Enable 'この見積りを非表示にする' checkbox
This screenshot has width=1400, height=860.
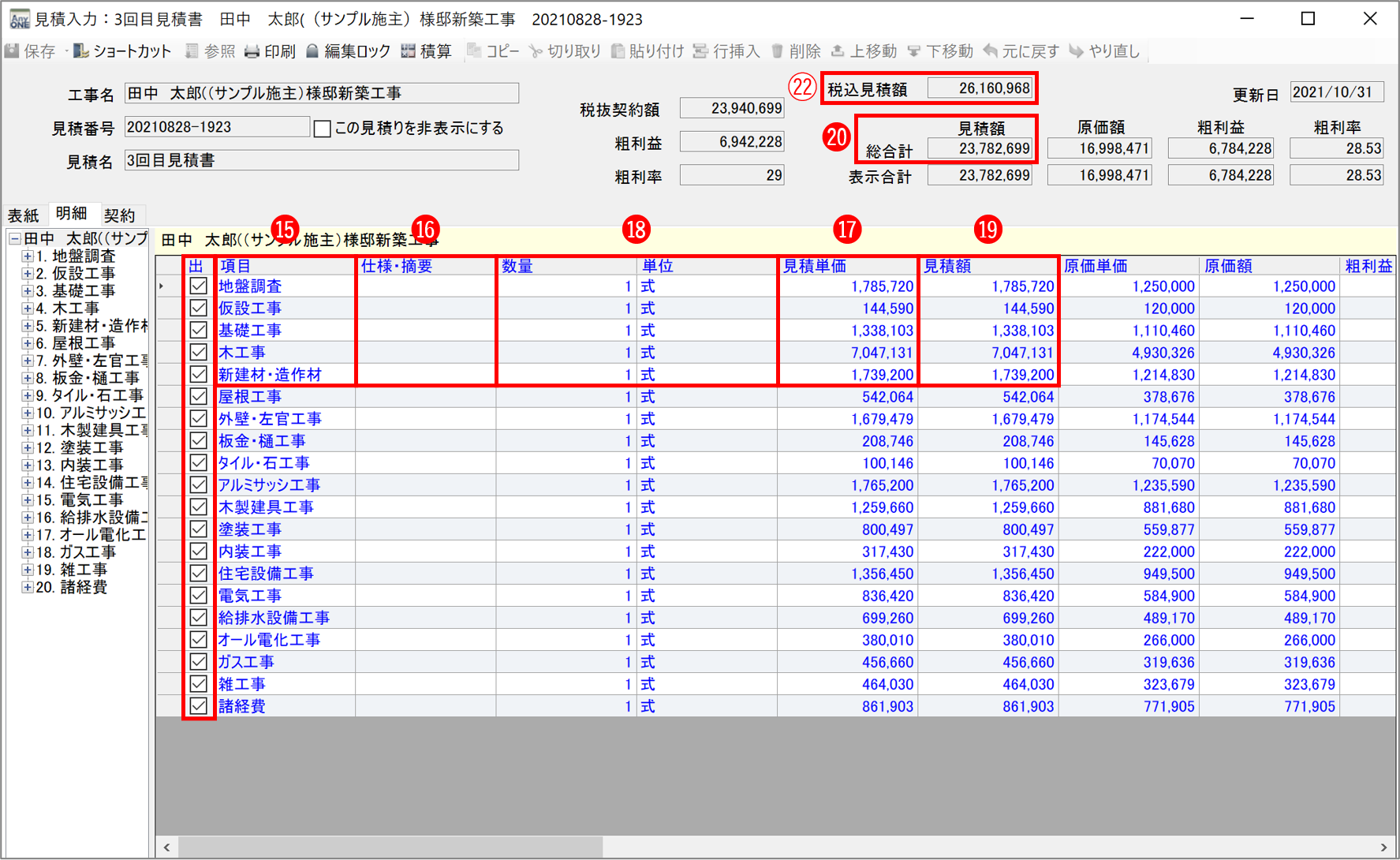tap(322, 129)
